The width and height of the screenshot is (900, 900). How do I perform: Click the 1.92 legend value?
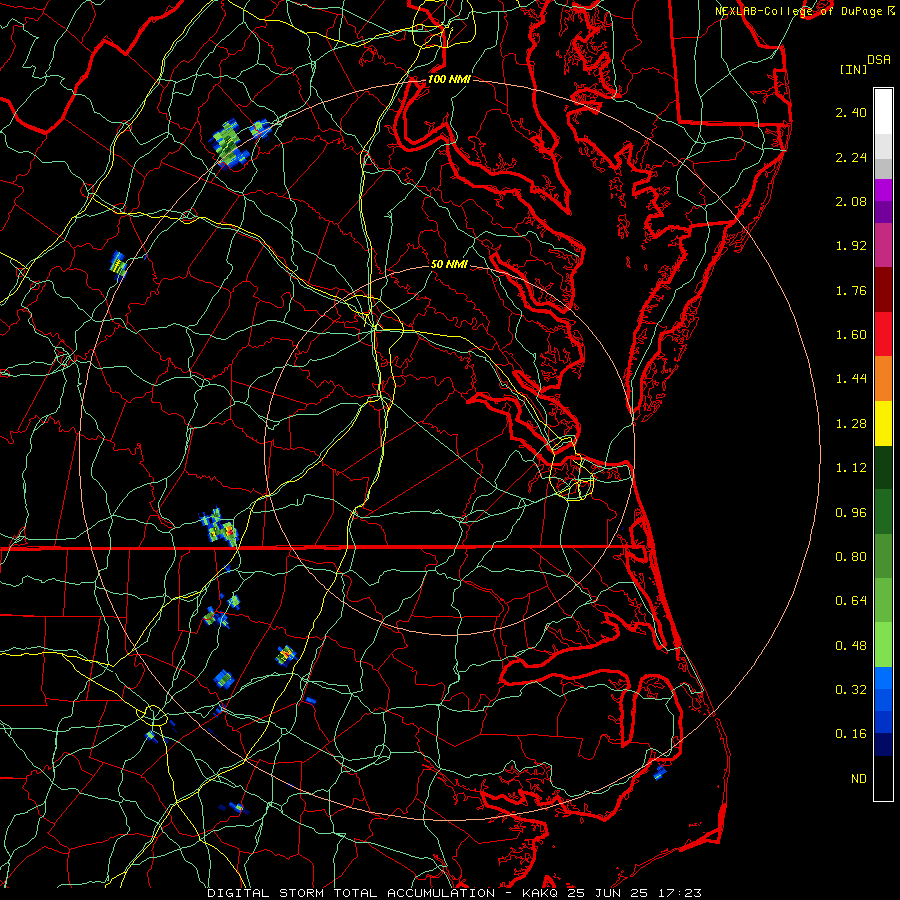click(x=851, y=246)
